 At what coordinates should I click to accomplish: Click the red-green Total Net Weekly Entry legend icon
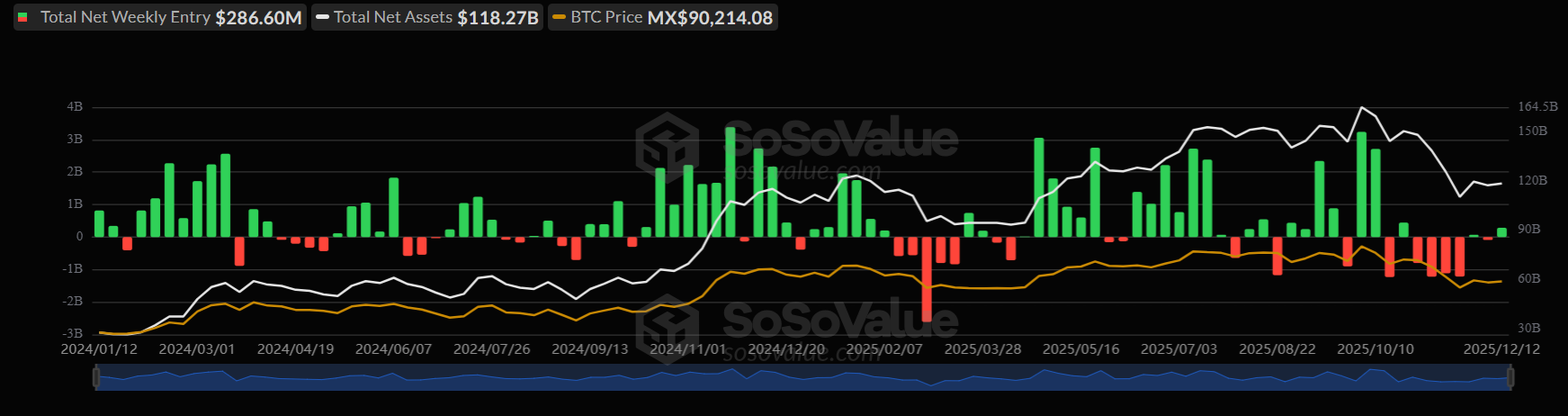pos(22,17)
